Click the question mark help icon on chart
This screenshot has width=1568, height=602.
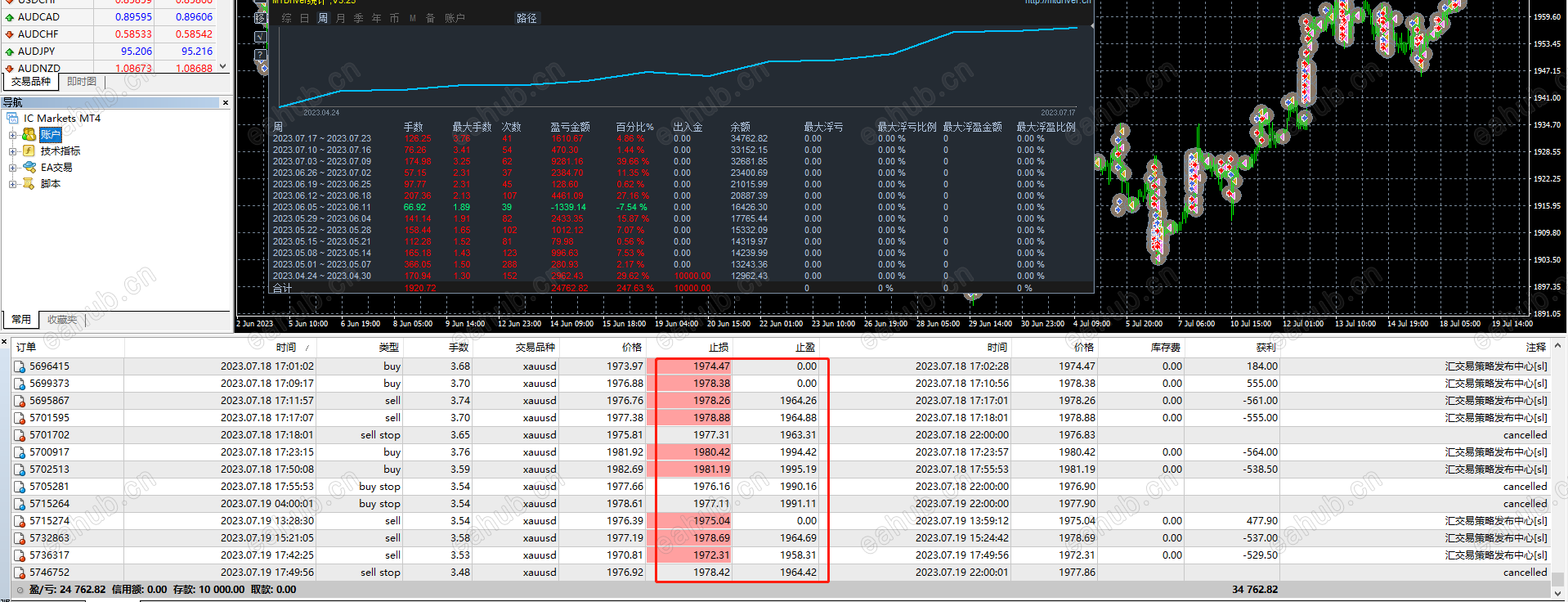click(x=260, y=55)
